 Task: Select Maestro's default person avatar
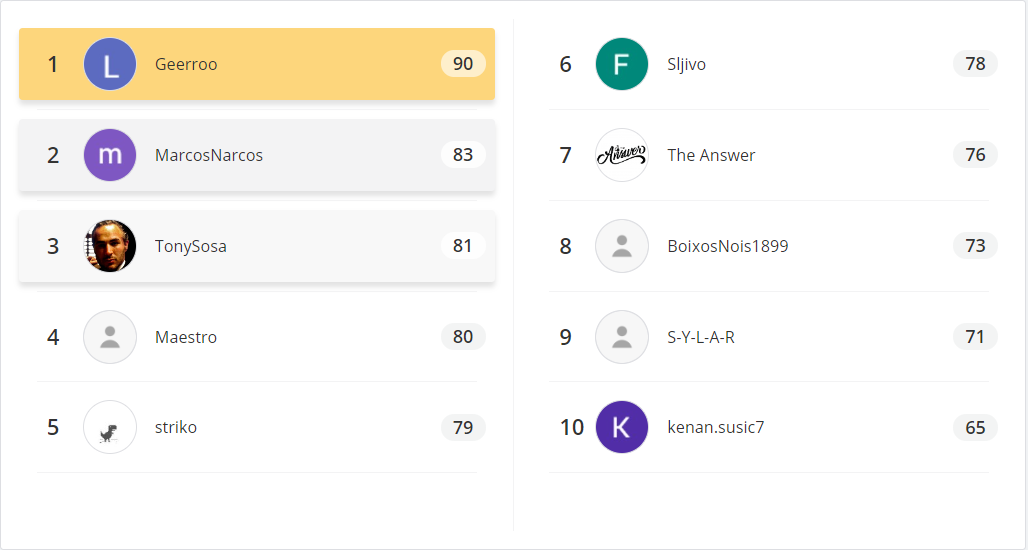(110, 337)
